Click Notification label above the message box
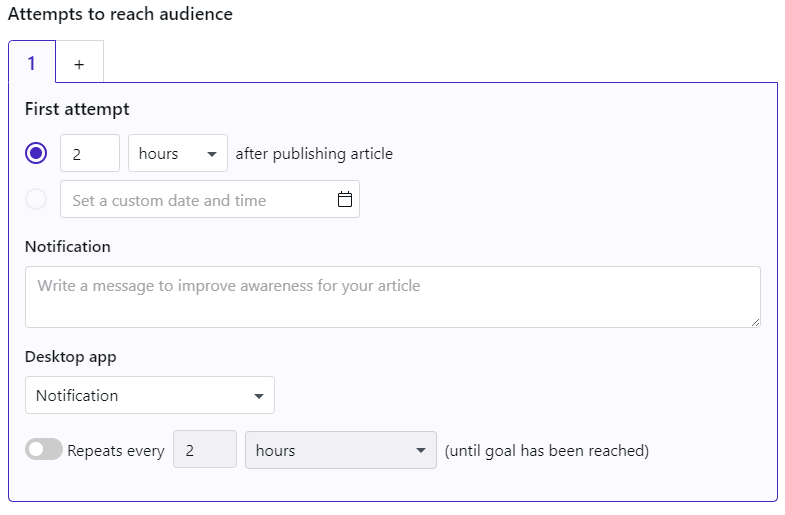785x515 pixels. pos(68,247)
